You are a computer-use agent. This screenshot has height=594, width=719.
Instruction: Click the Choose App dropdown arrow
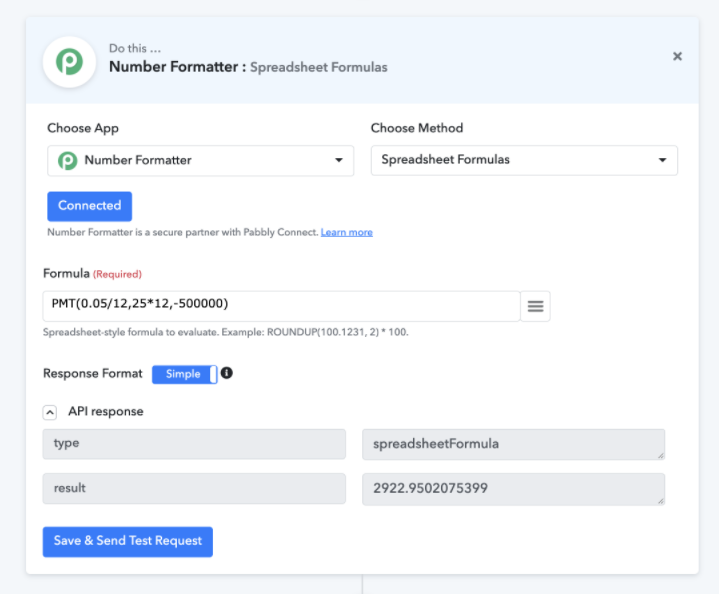[338, 160]
